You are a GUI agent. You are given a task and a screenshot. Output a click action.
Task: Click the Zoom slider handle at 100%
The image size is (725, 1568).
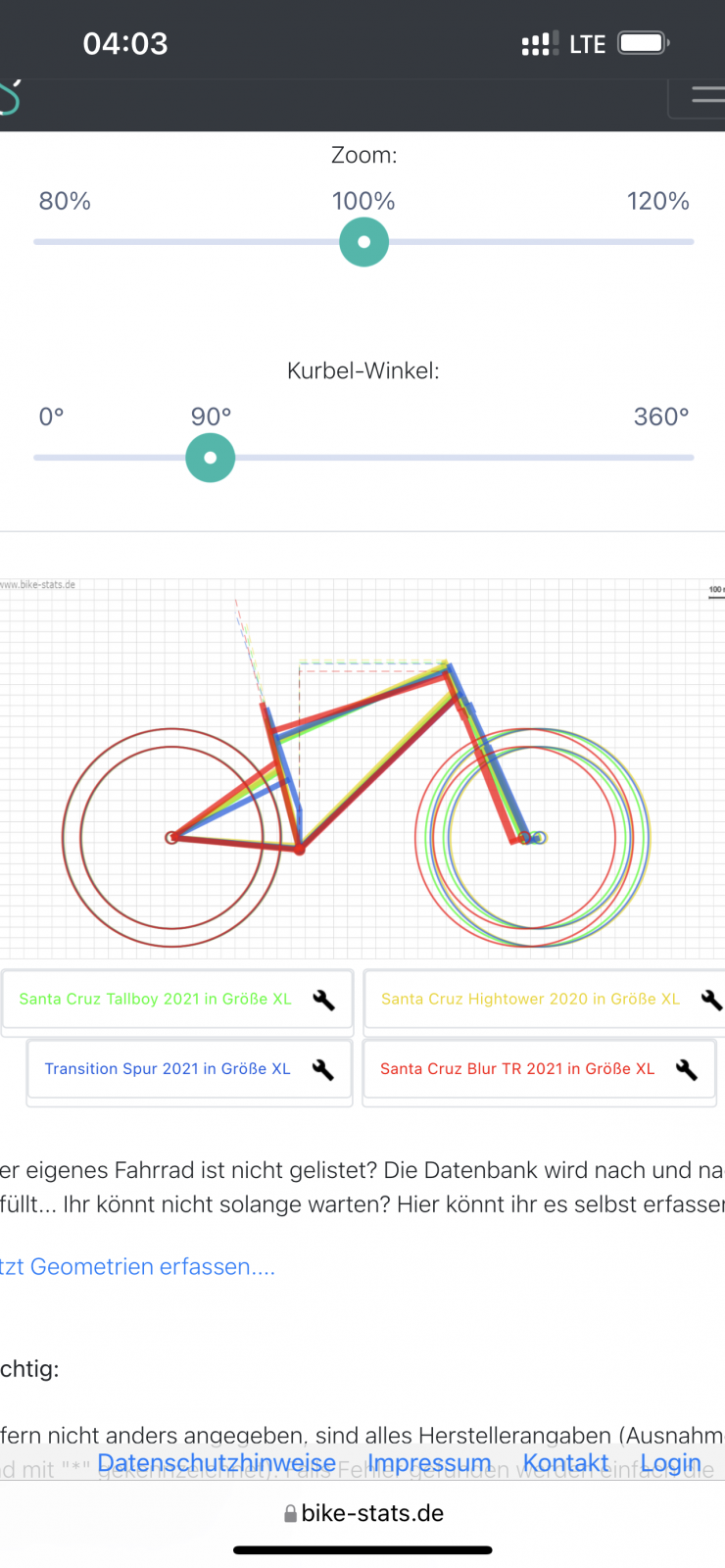363,242
